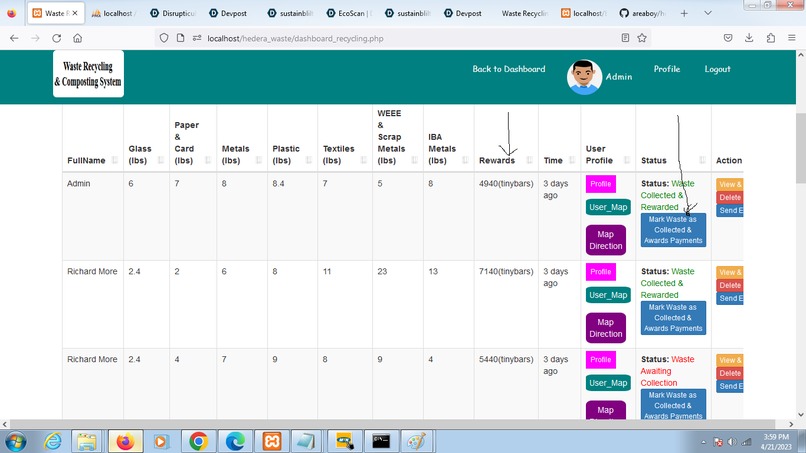
Task: Close the active Waste tab
Action: tap(75, 13)
